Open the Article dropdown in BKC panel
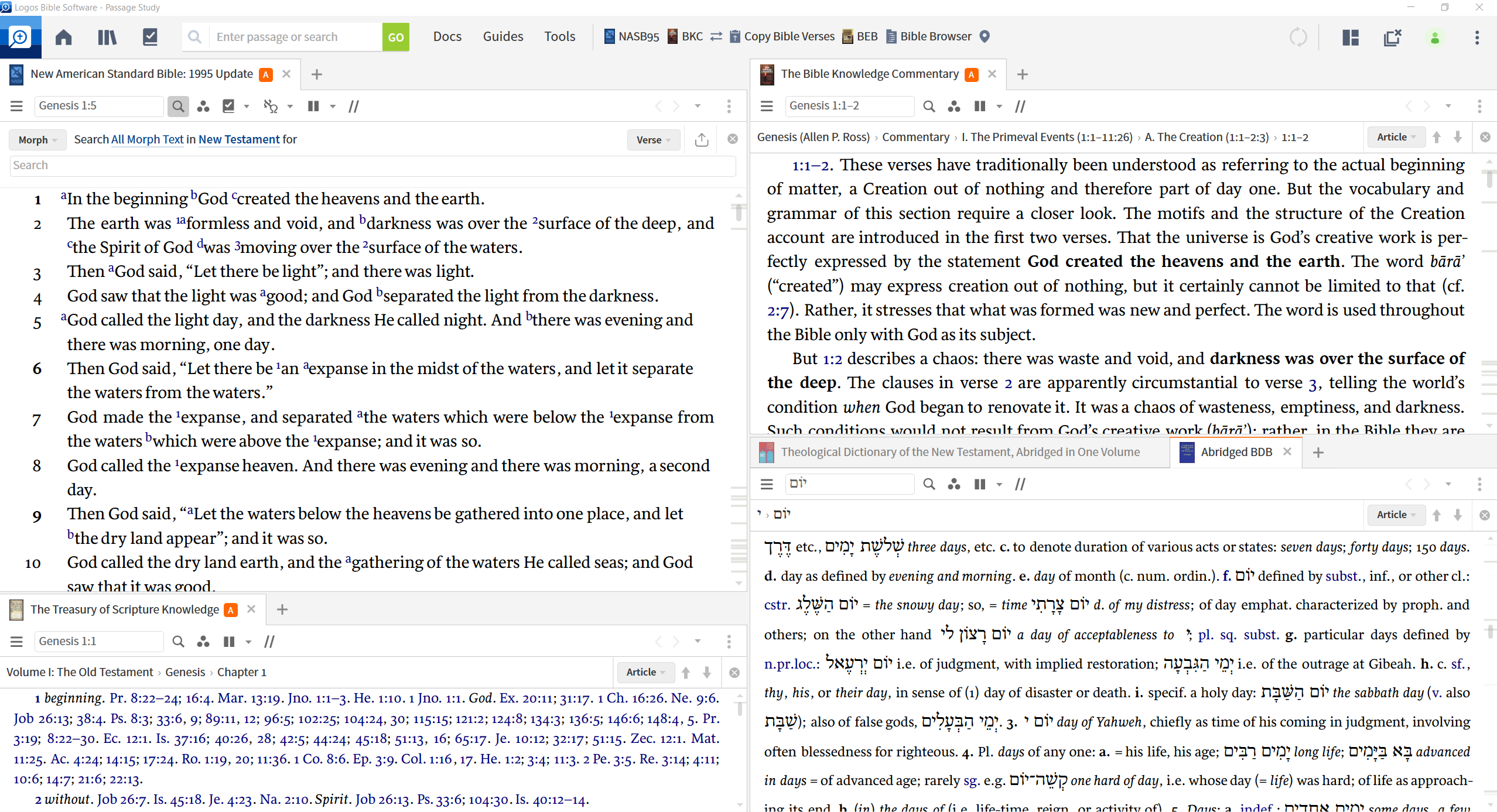 (x=1396, y=137)
